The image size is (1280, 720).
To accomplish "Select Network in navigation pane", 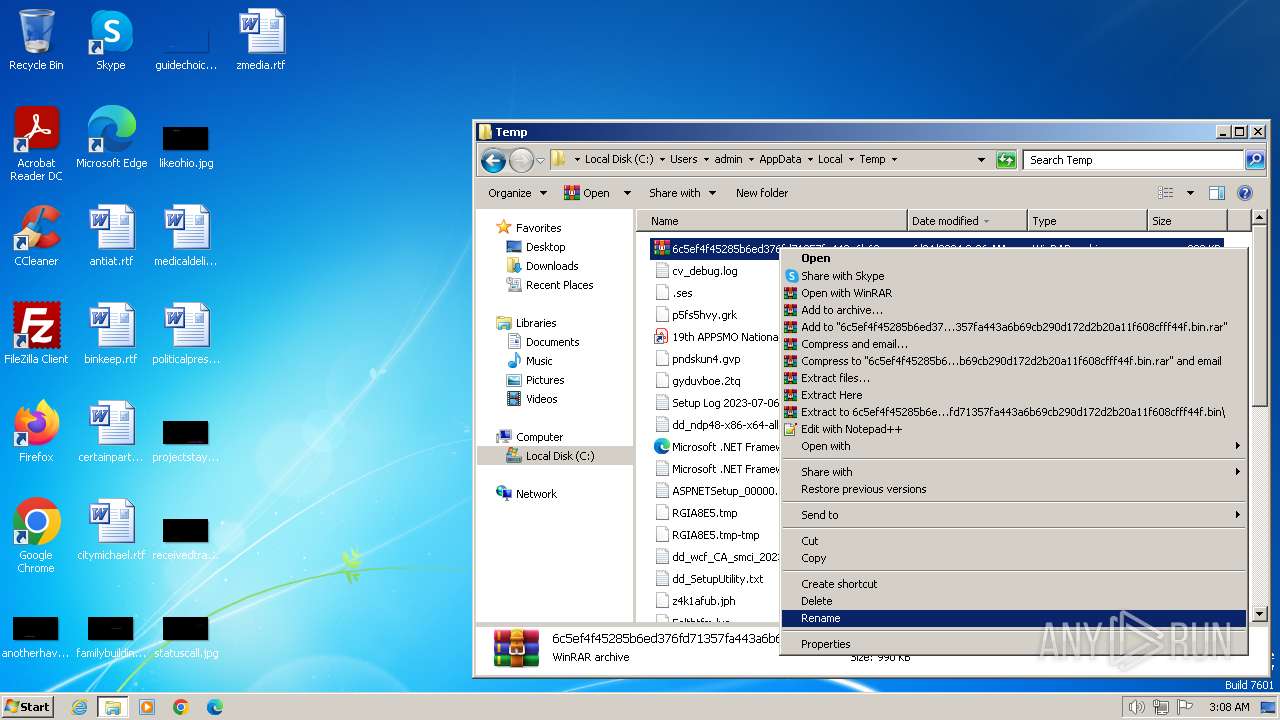I will pyautogui.click(x=536, y=494).
